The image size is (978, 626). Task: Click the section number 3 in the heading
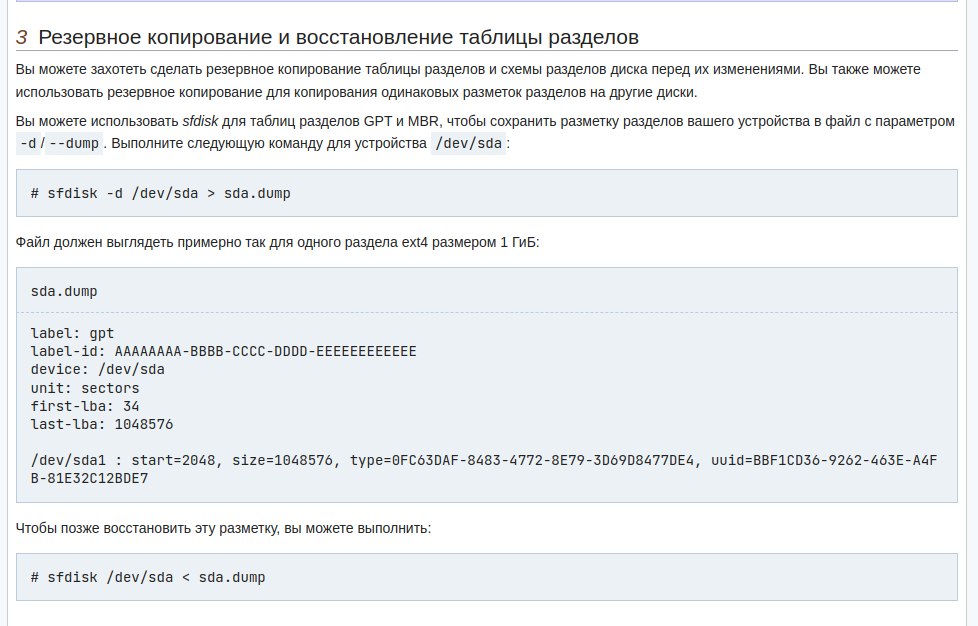point(22,38)
